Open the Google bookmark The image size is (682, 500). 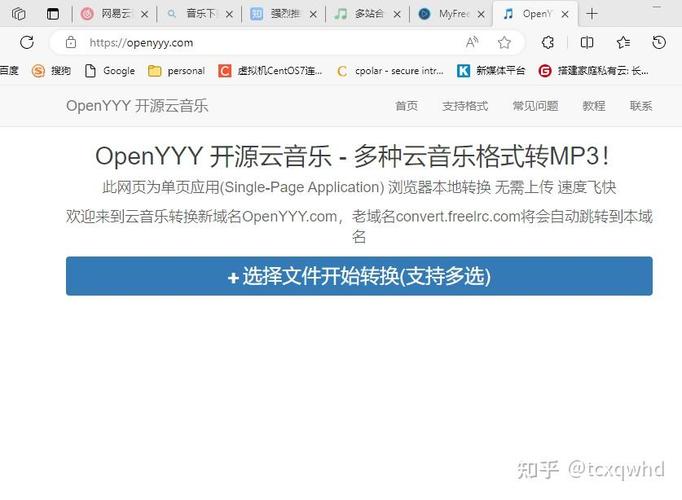110,70
